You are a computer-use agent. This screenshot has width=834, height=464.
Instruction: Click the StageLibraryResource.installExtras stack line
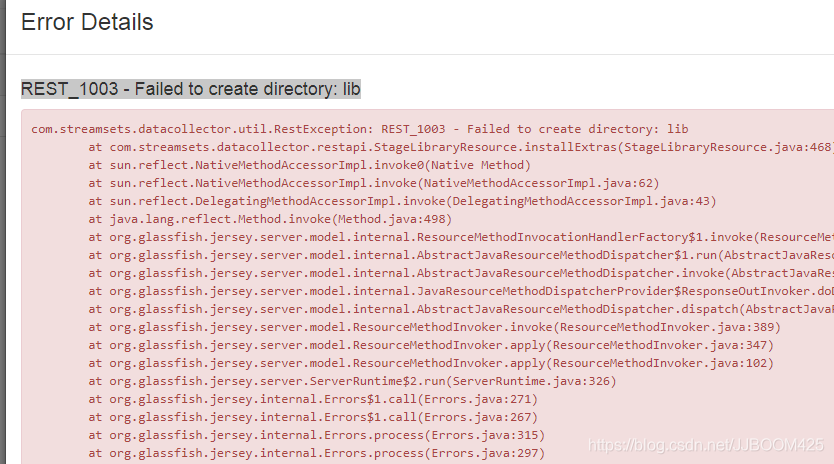pyautogui.click(x=461, y=147)
